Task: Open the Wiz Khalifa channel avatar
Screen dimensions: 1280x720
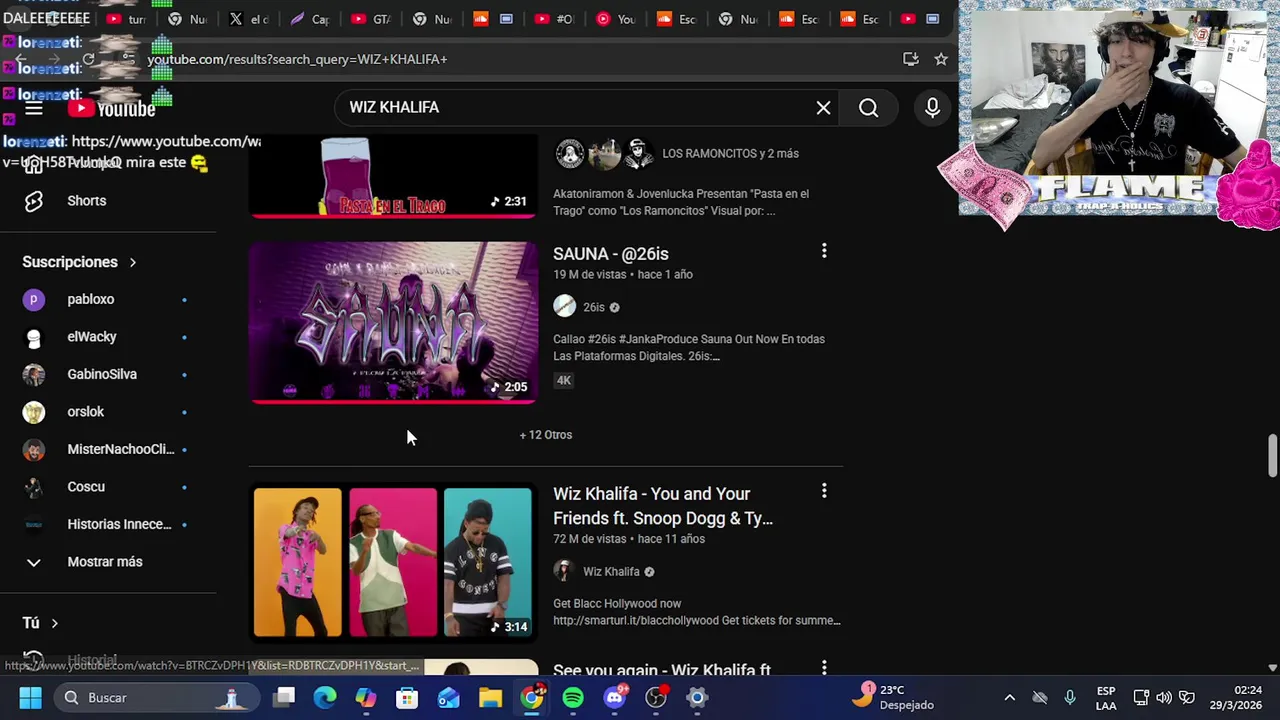Action: (x=565, y=571)
